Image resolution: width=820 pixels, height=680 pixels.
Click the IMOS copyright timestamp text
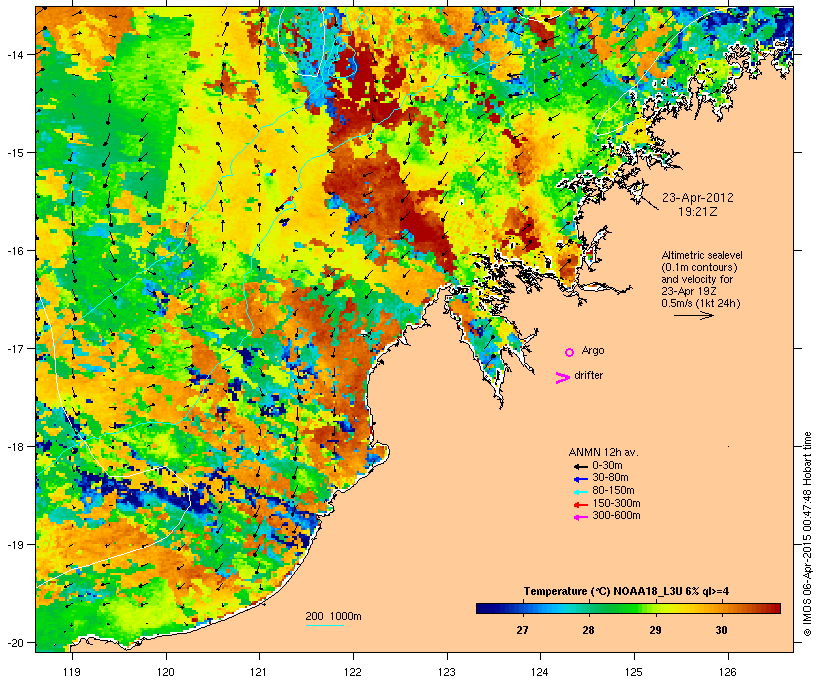tap(807, 534)
